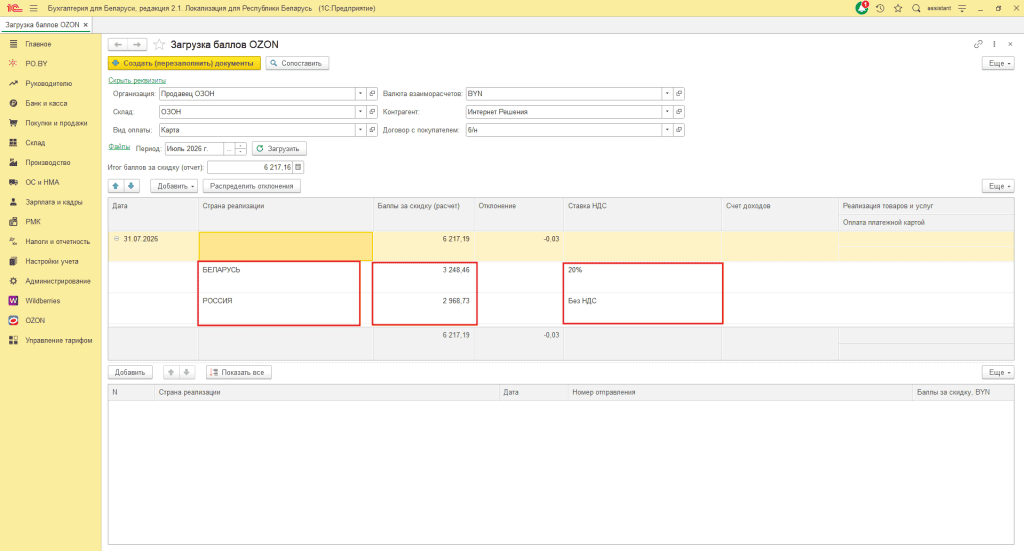This screenshot has width=1024, height=551.
Task: Increase the Период with the stepper arrows
Action: tap(240, 146)
